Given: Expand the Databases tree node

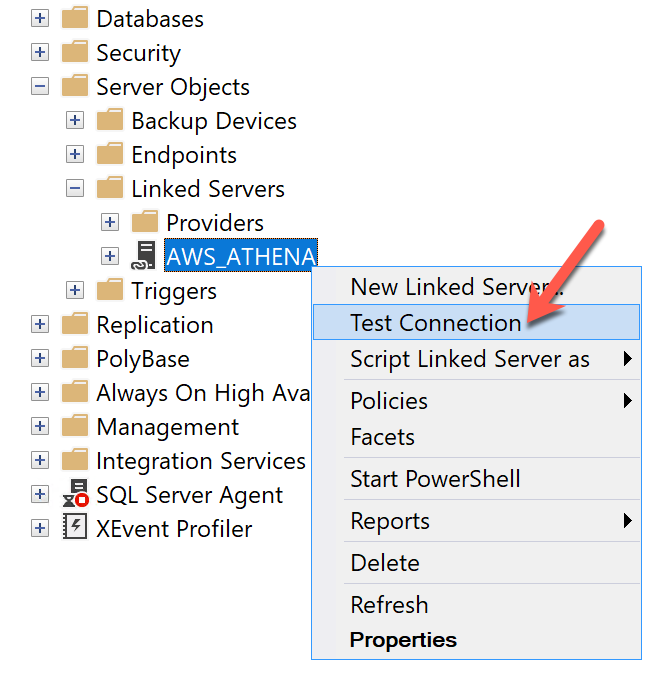Looking at the screenshot, I should 40,19.
